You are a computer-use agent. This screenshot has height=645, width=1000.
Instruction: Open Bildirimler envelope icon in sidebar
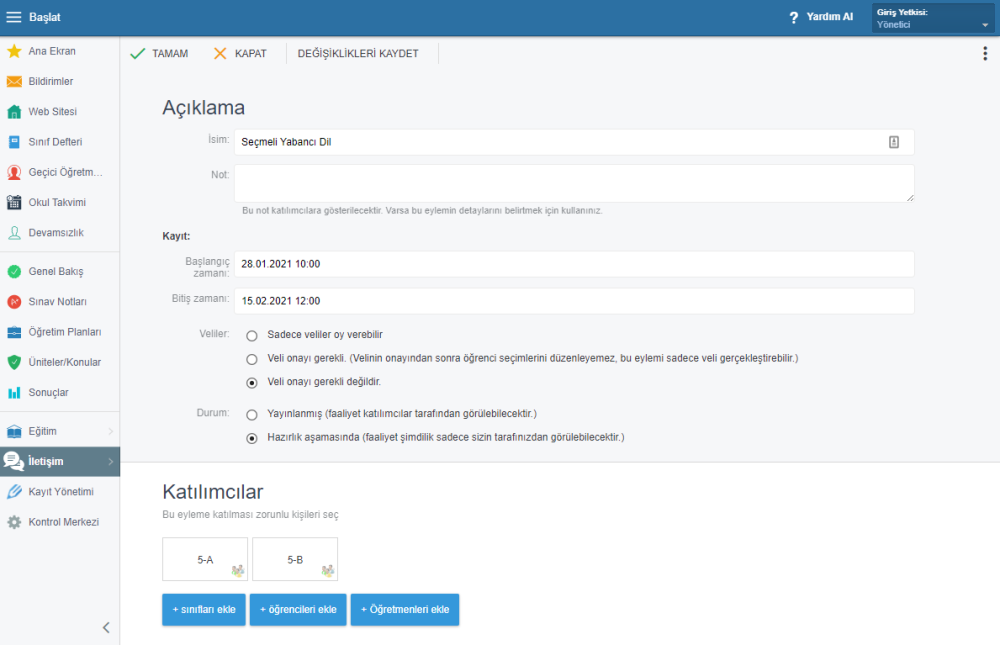pos(14,81)
